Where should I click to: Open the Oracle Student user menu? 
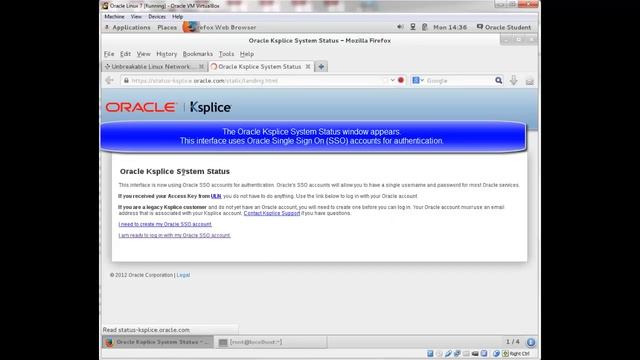[504, 27]
